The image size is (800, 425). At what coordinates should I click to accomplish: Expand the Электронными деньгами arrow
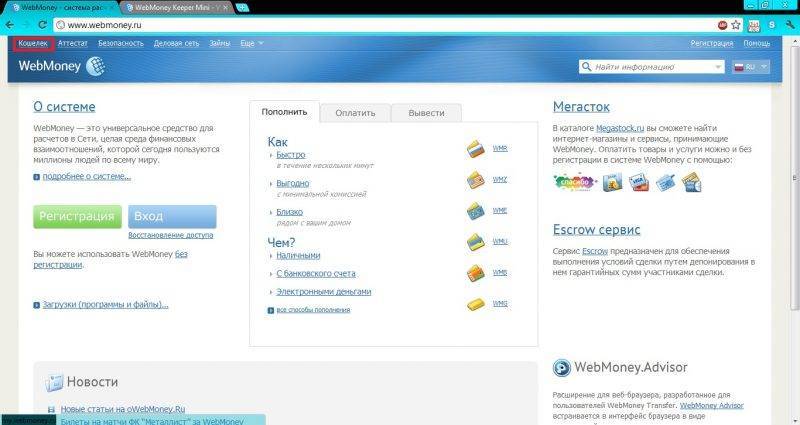[x=271, y=292]
